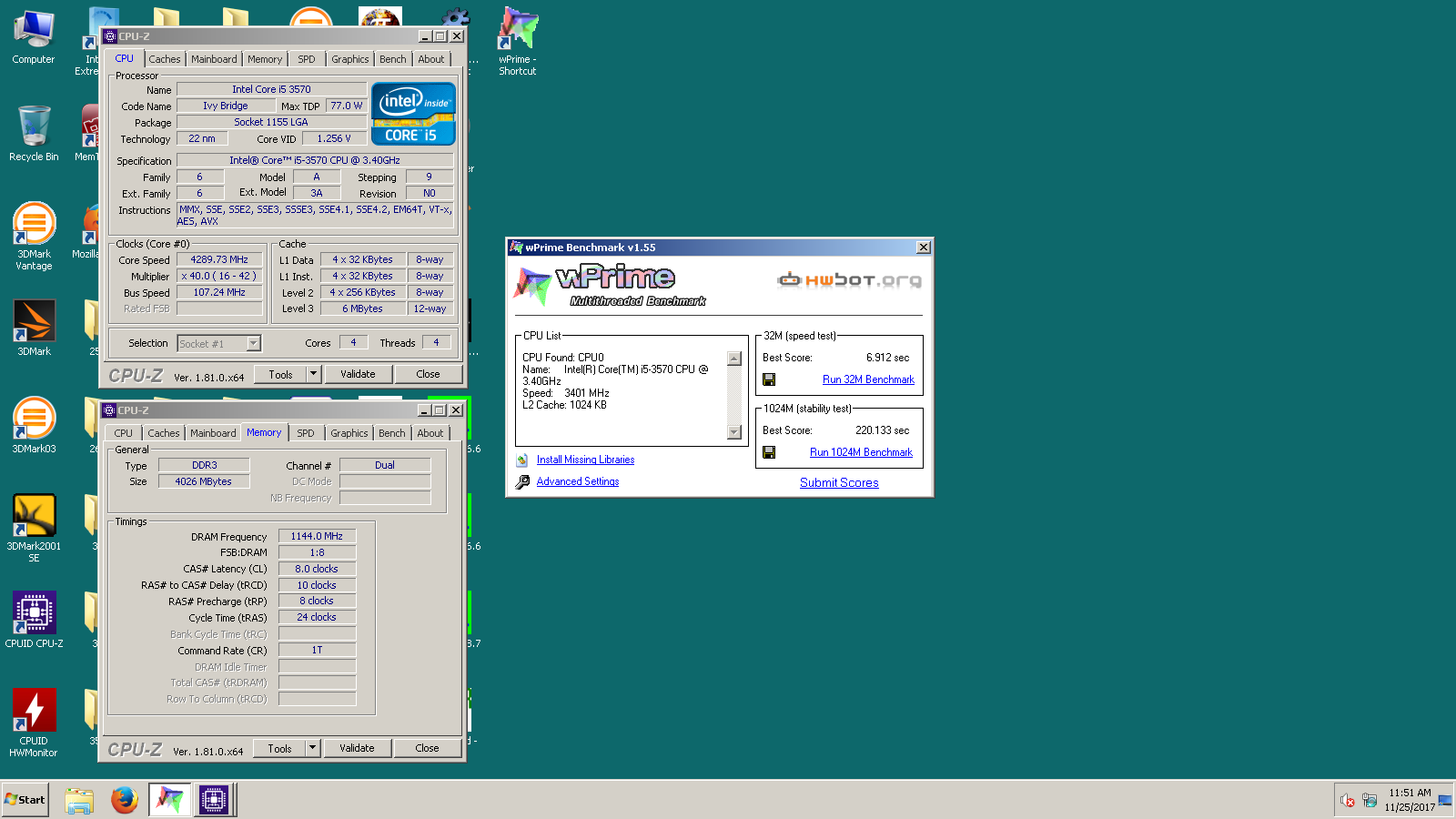
Task: Open the Computer desktop icon
Action: click(34, 38)
